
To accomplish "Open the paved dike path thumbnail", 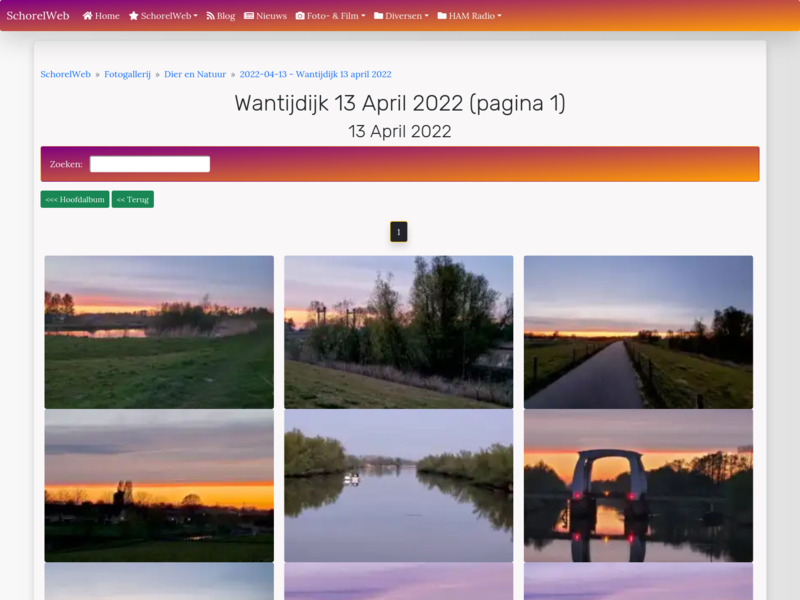I will [638, 332].
